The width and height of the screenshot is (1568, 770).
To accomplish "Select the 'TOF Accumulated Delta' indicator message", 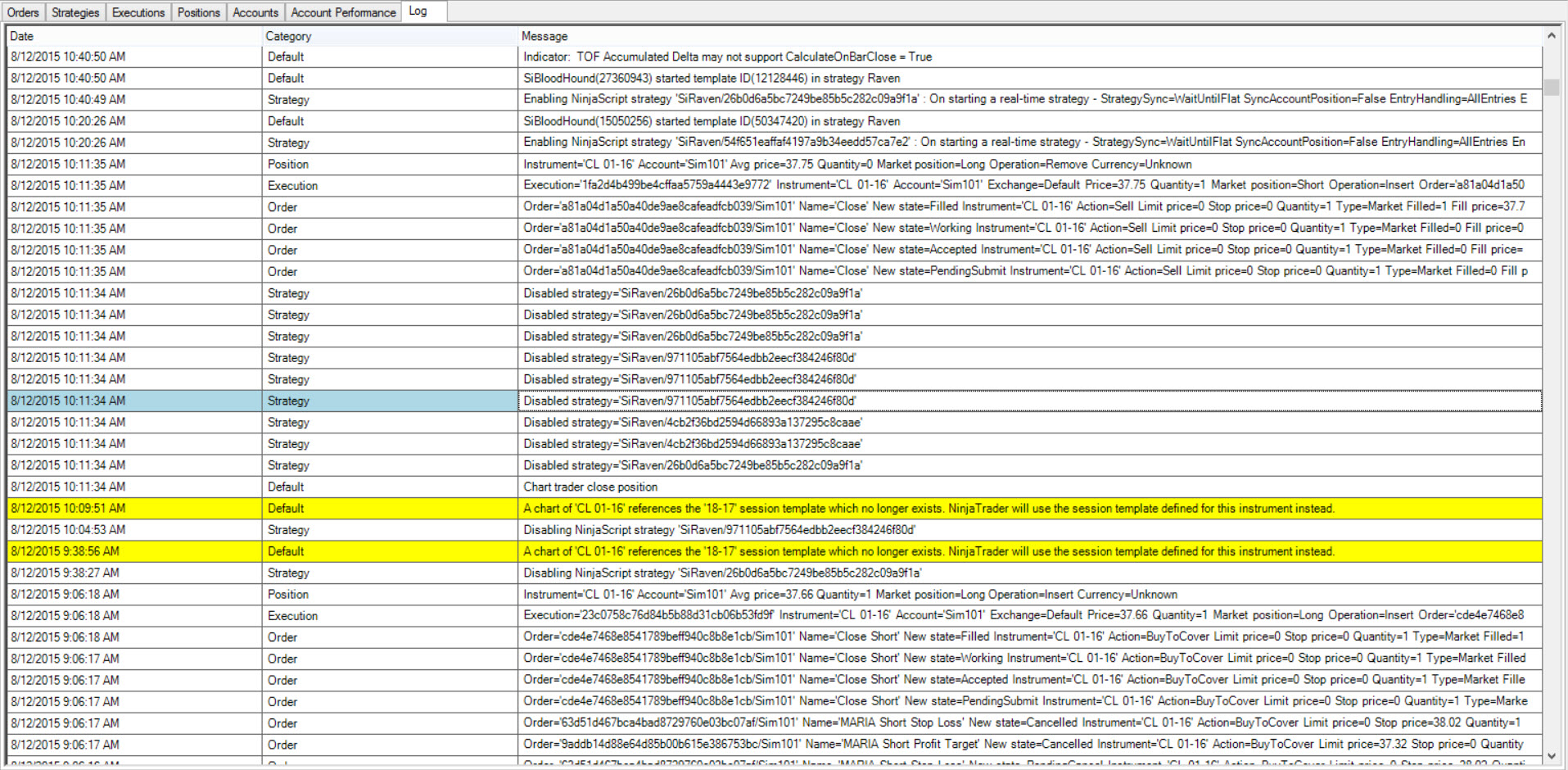I will pyautogui.click(x=1030, y=57).
